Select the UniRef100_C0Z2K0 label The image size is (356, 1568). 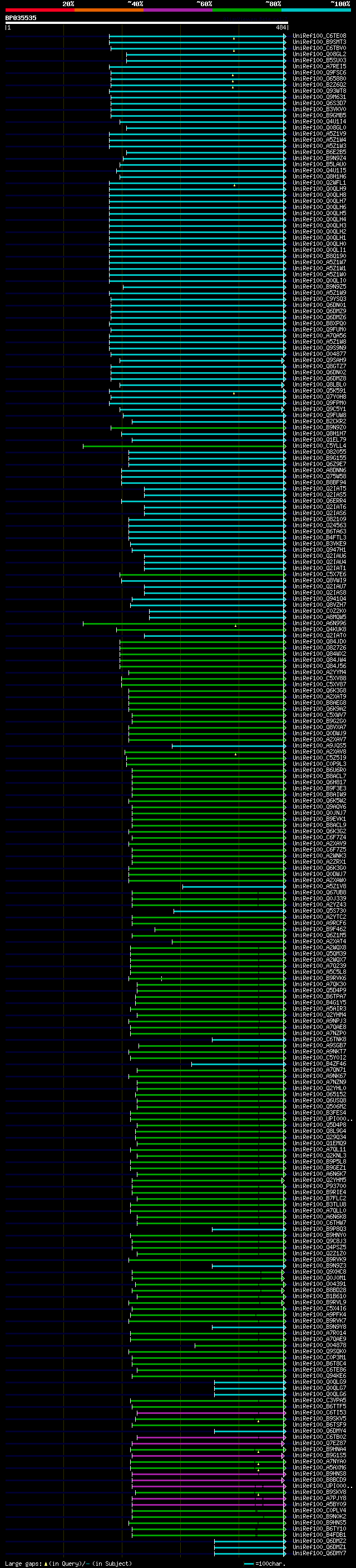click(x=319, y=611)
